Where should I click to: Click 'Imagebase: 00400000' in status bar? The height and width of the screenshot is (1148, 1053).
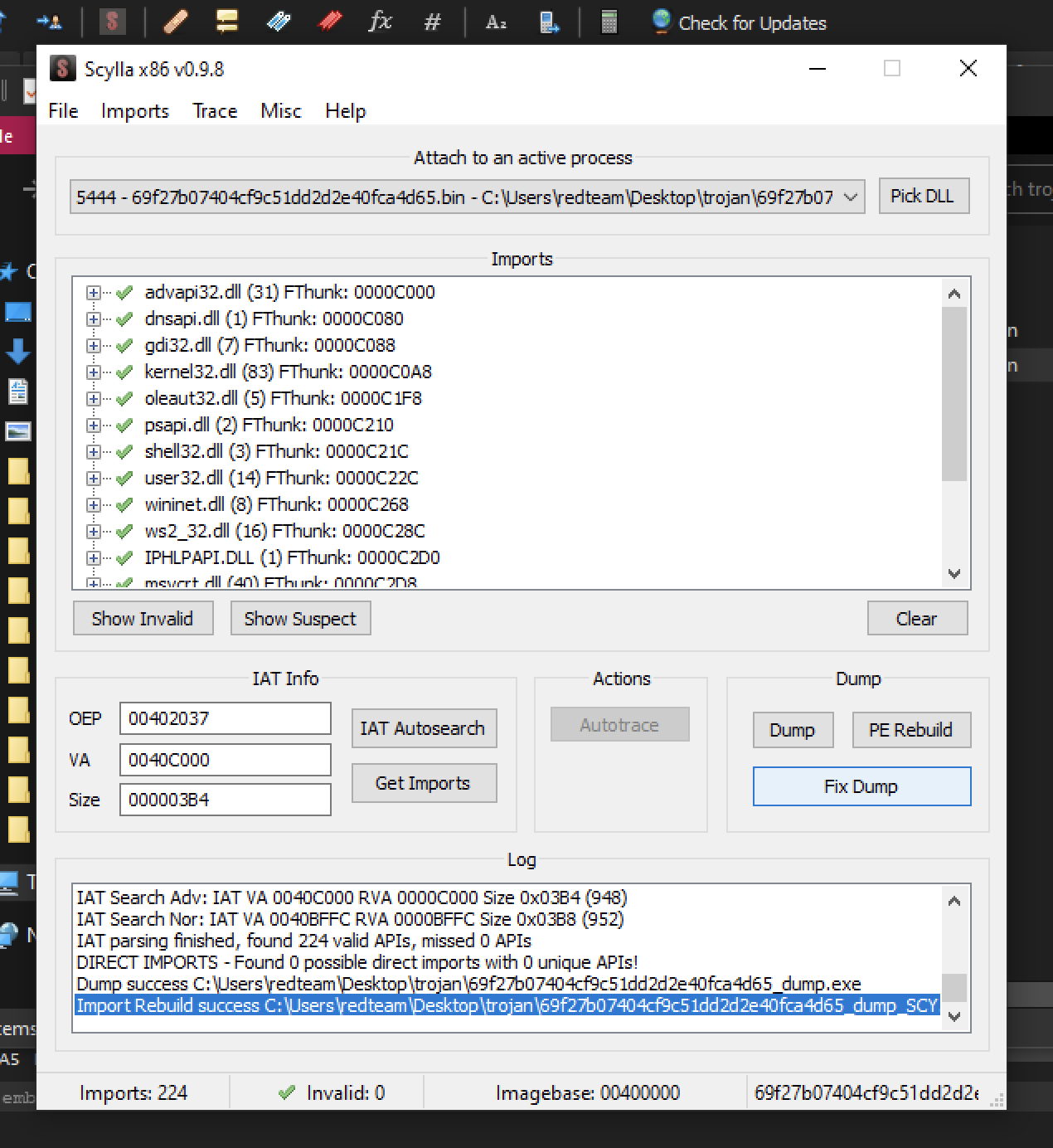[588, 1093]
